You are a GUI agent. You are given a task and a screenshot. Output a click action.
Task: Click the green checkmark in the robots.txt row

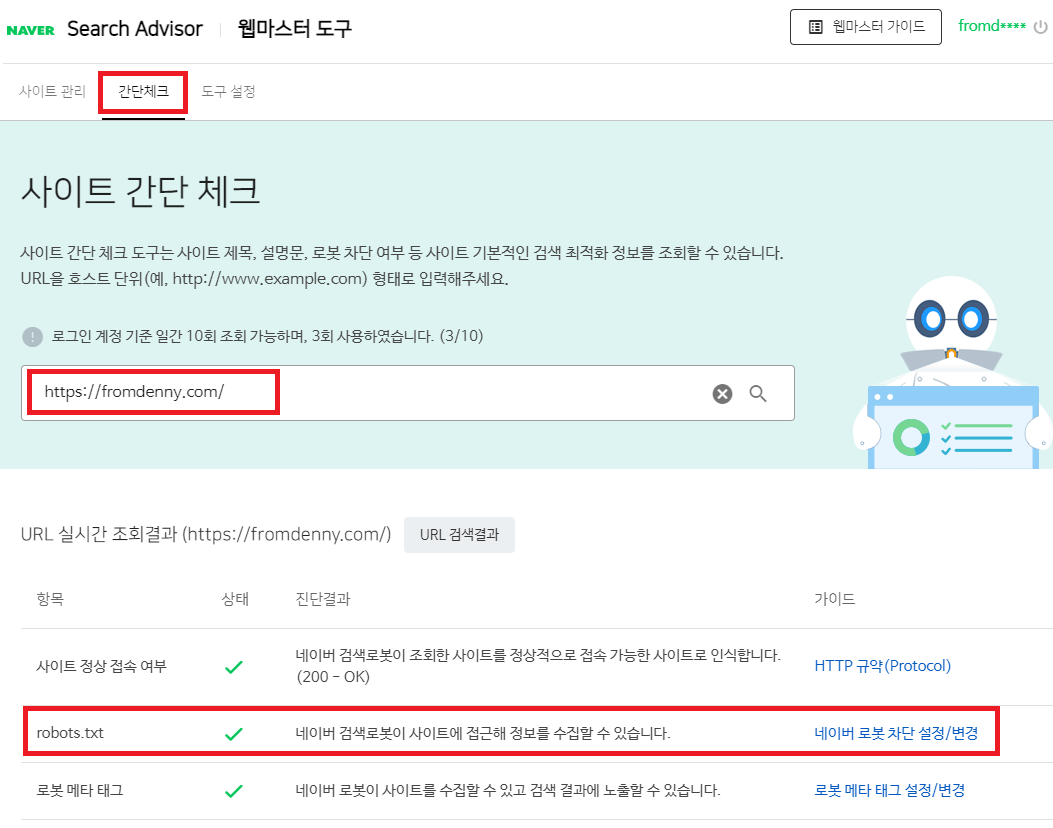click(x=233, y=731)
